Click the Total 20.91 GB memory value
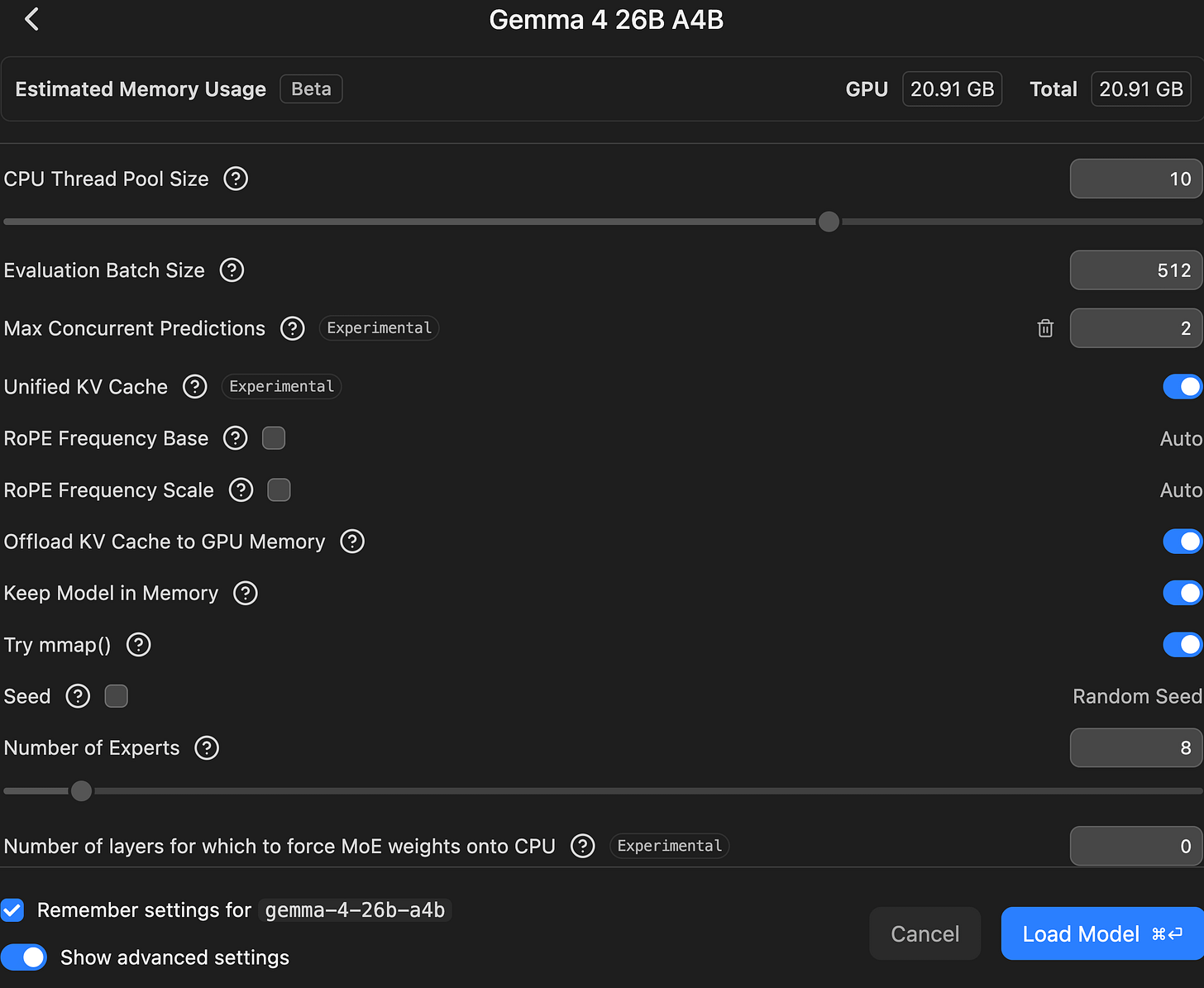This screenshot has width=1204, height=988. pos(1141,89)
